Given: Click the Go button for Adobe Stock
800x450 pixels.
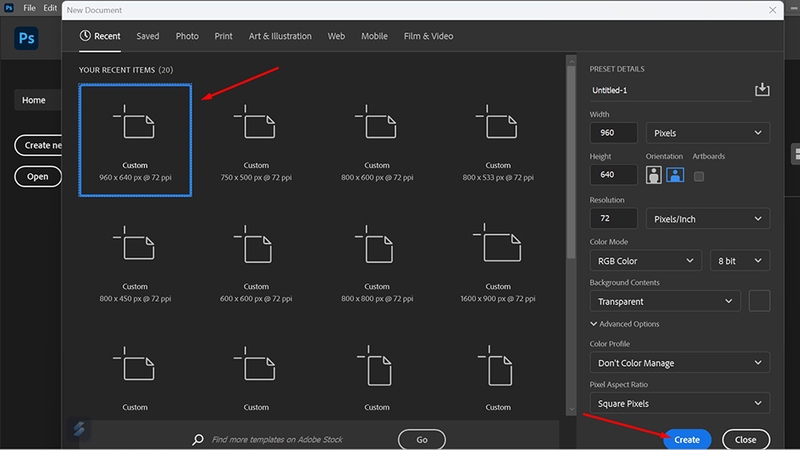Looking at the screenshot, I should tap(421, 439).
